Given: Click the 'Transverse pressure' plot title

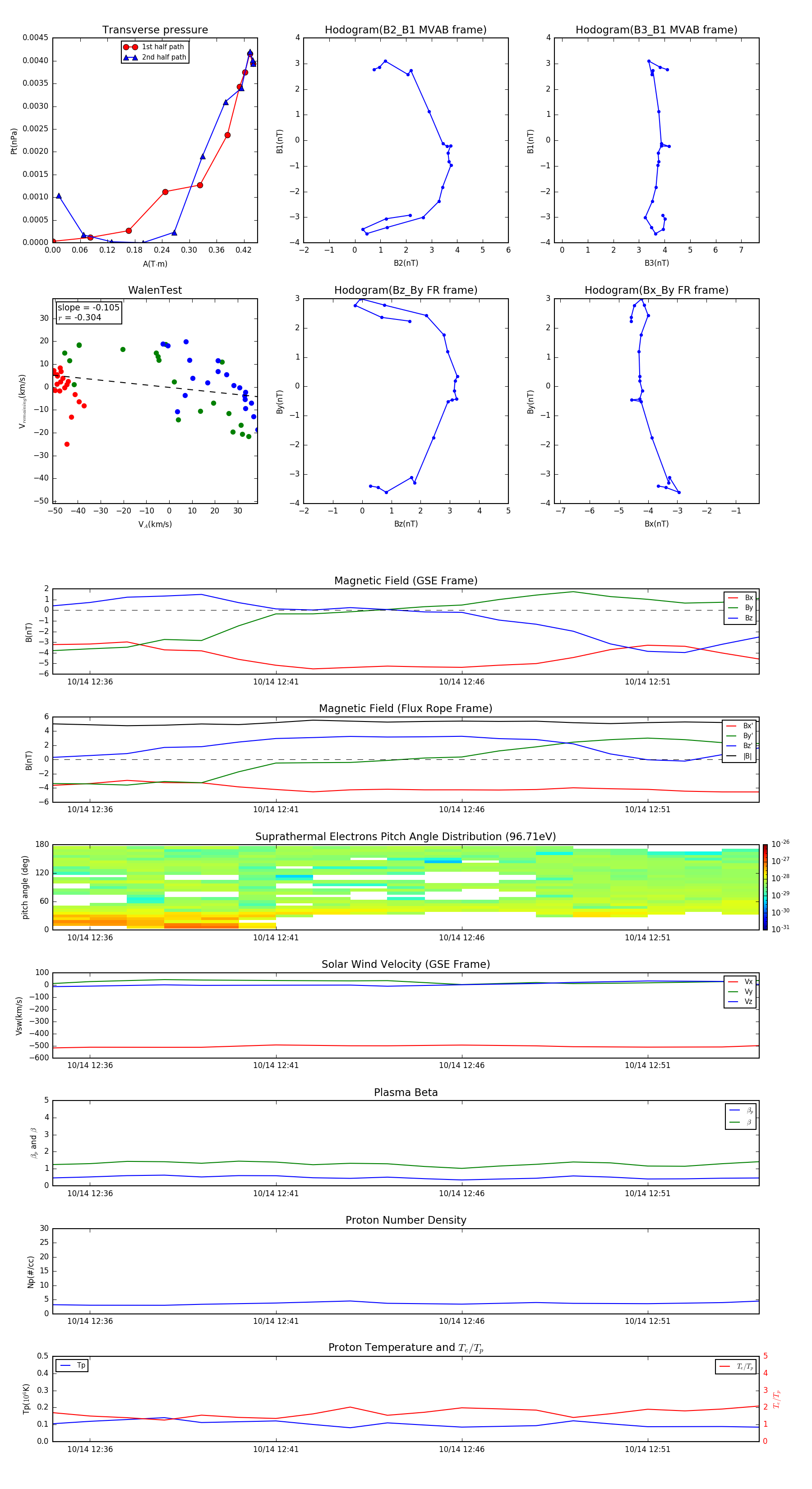Looking at the screenshot, I should tap(155, 29).
